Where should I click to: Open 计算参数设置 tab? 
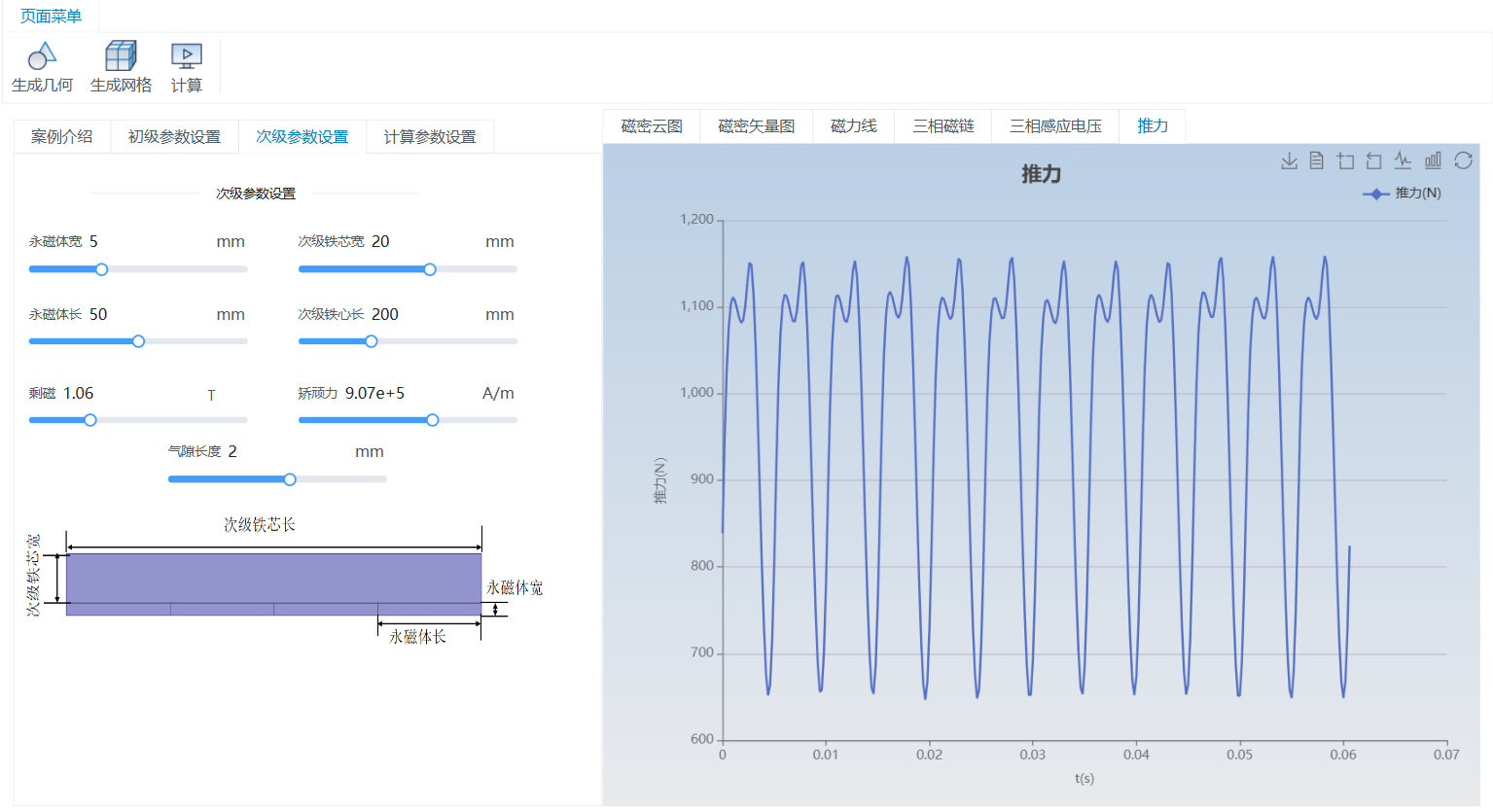[430, 137]
